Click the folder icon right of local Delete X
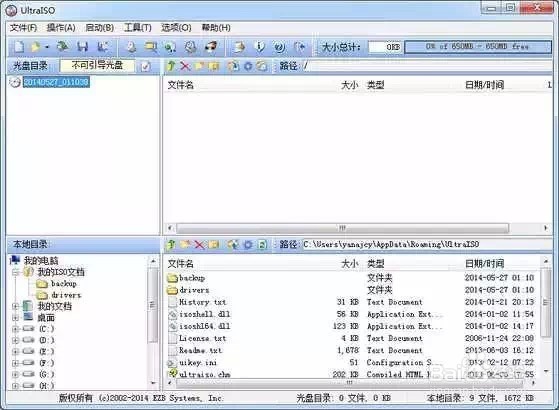The height and width of the screenshot is (410, 559). [x=214, y=244]
